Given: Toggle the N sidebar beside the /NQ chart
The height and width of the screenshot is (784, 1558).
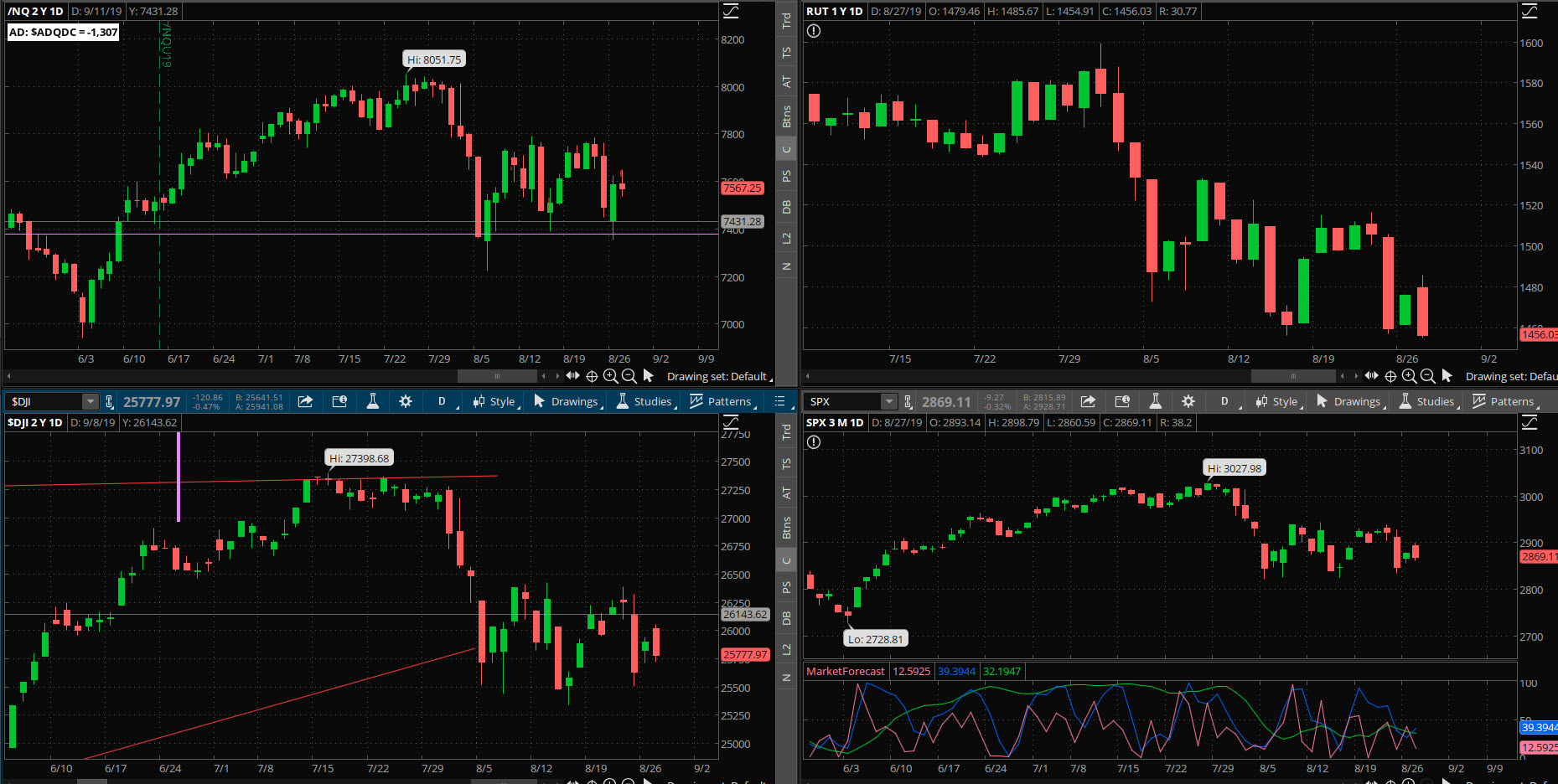Looking at the screenshot, I should tap(786, 266).
